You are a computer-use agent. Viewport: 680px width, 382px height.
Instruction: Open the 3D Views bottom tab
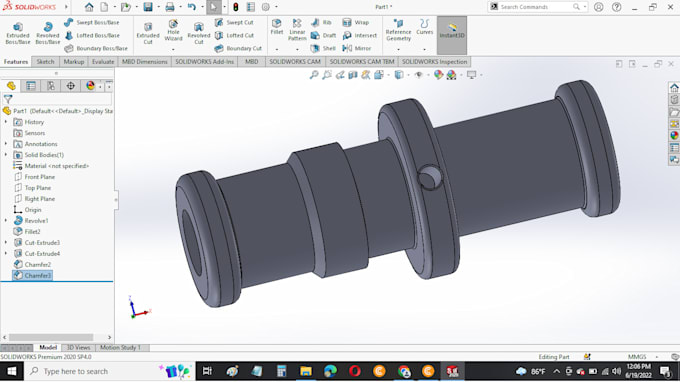pos(78,347)
